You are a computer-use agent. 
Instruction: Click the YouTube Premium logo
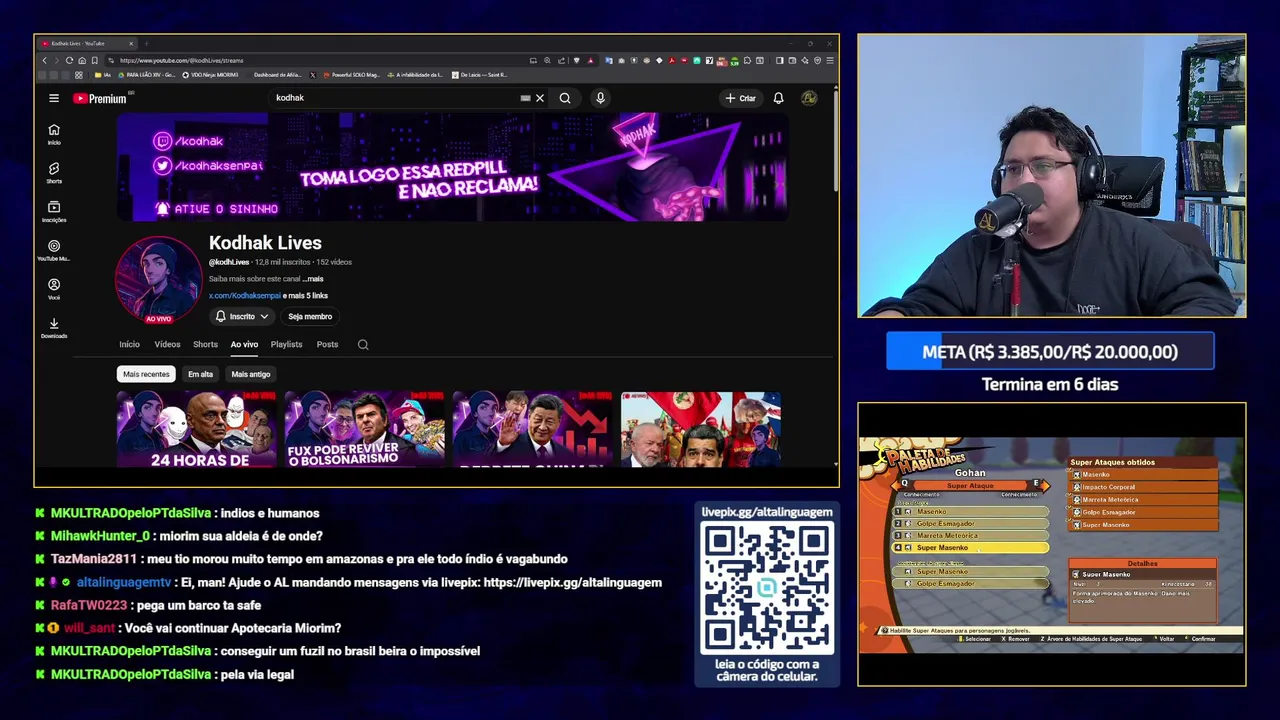coord(100,98)
